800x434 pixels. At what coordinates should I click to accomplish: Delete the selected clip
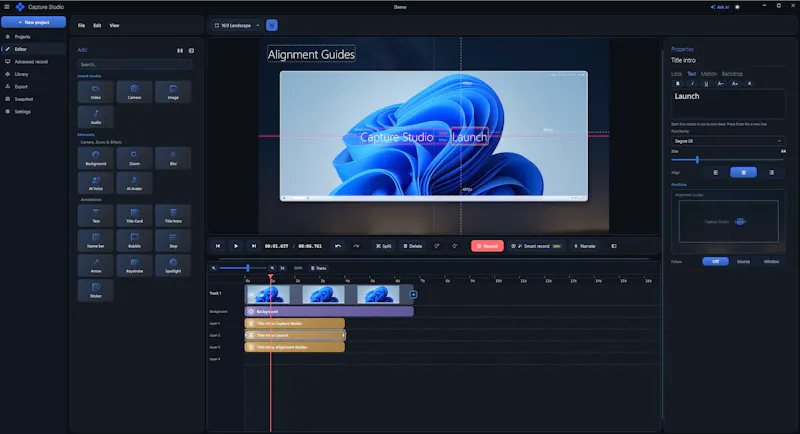click(x=413, y=246)
